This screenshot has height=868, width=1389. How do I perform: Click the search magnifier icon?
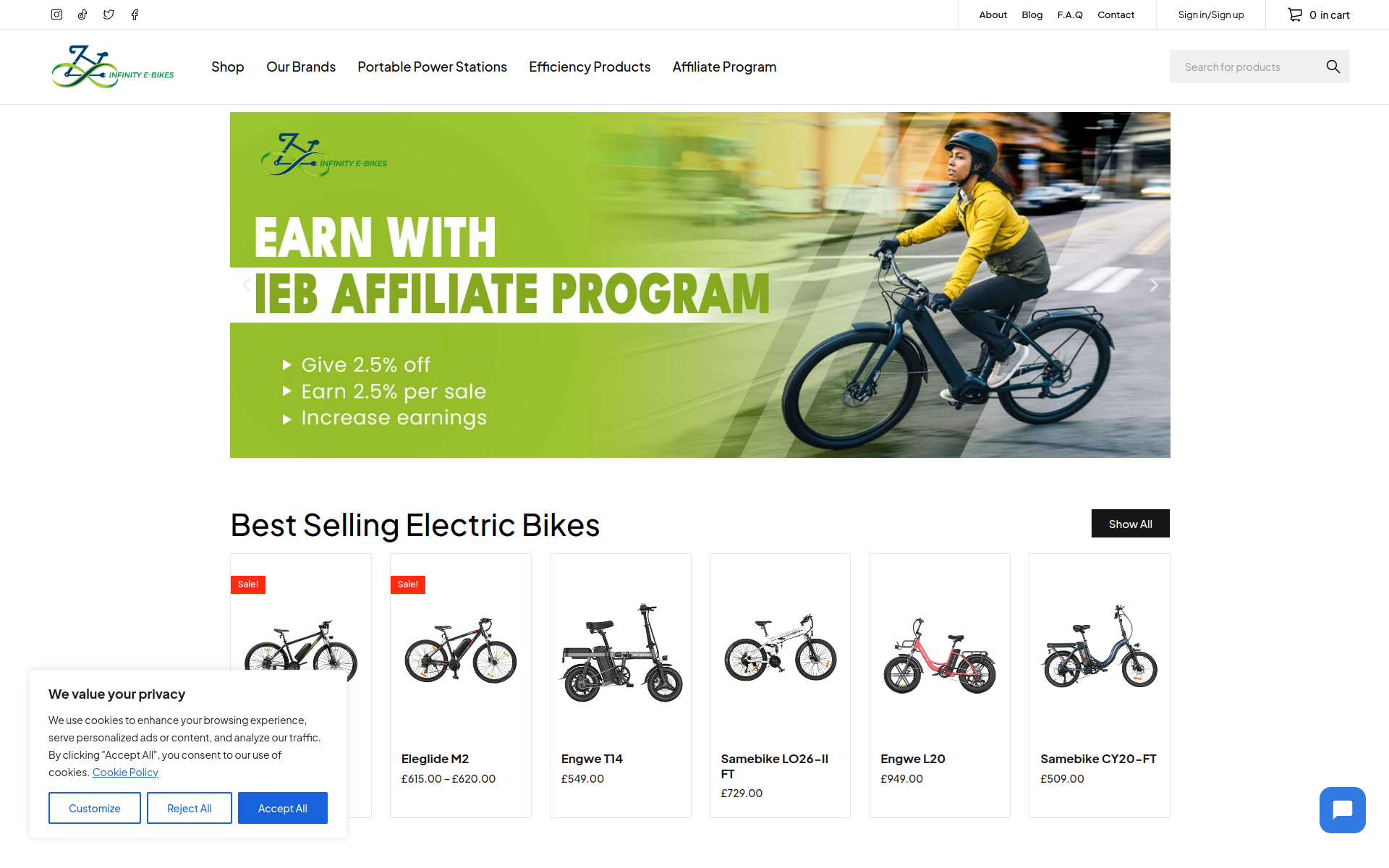(1333, 67)
